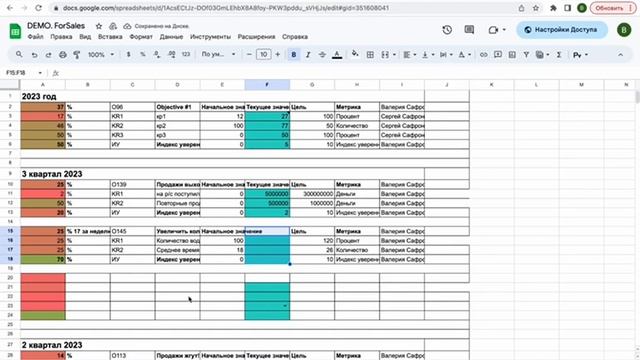Select the column F header
The width and height of the screenshot is (640, 360).
tap(267, 84)
